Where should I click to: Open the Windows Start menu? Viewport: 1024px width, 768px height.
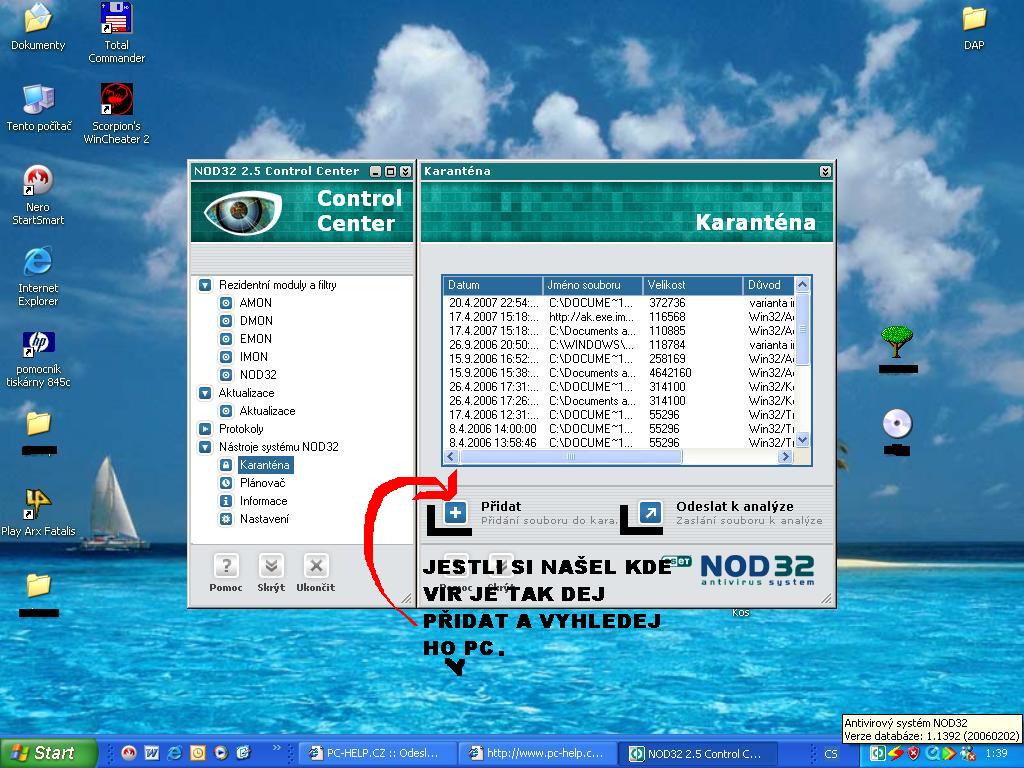coord(48,753)
